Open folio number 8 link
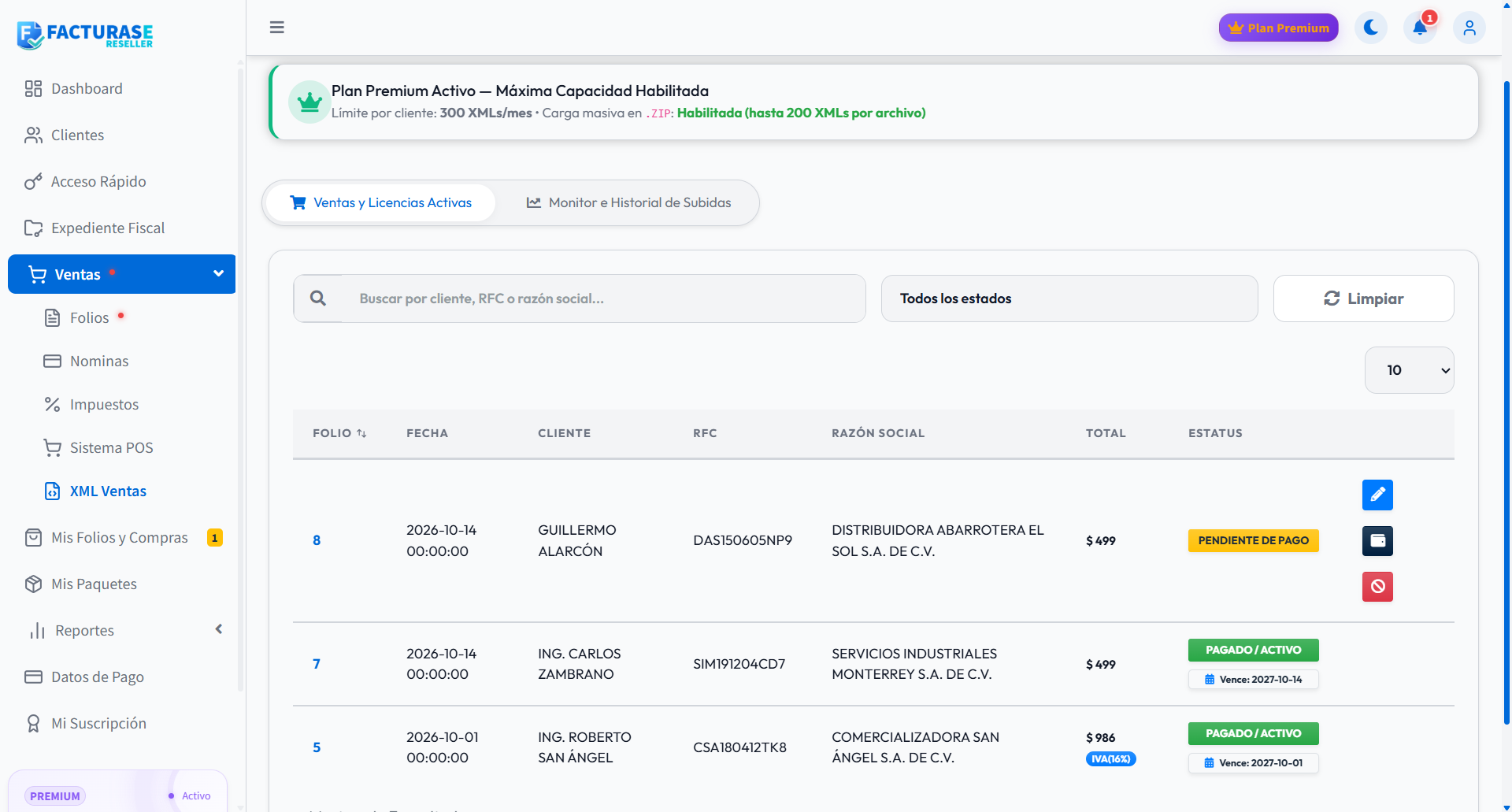Screen dimensions: 1512x812 point(317,540)
